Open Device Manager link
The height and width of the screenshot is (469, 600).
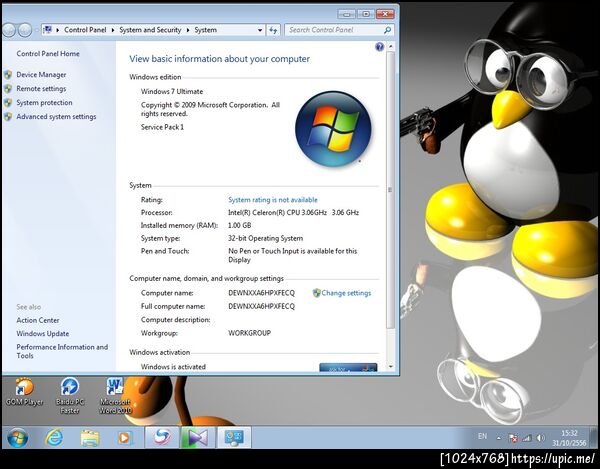pyautogui.click(x=41, y=75)
